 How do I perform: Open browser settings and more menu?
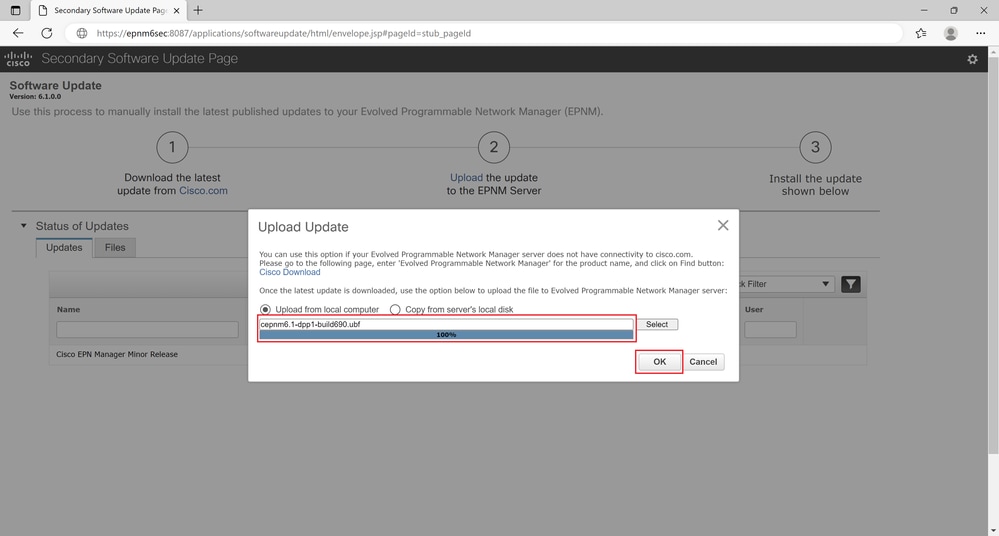[981, 33]
